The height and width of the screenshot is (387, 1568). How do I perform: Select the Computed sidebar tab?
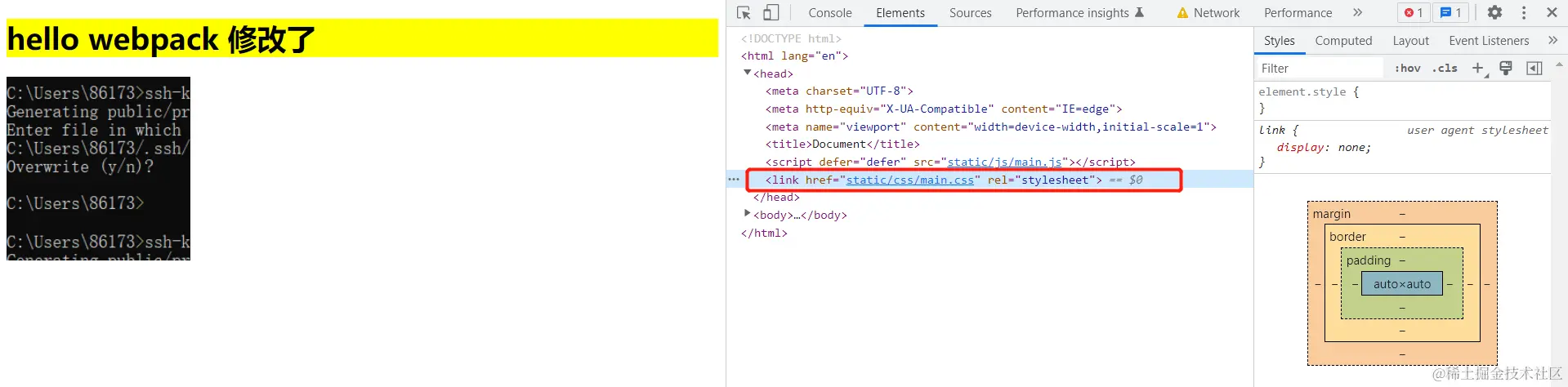[x=1343, y=41]
